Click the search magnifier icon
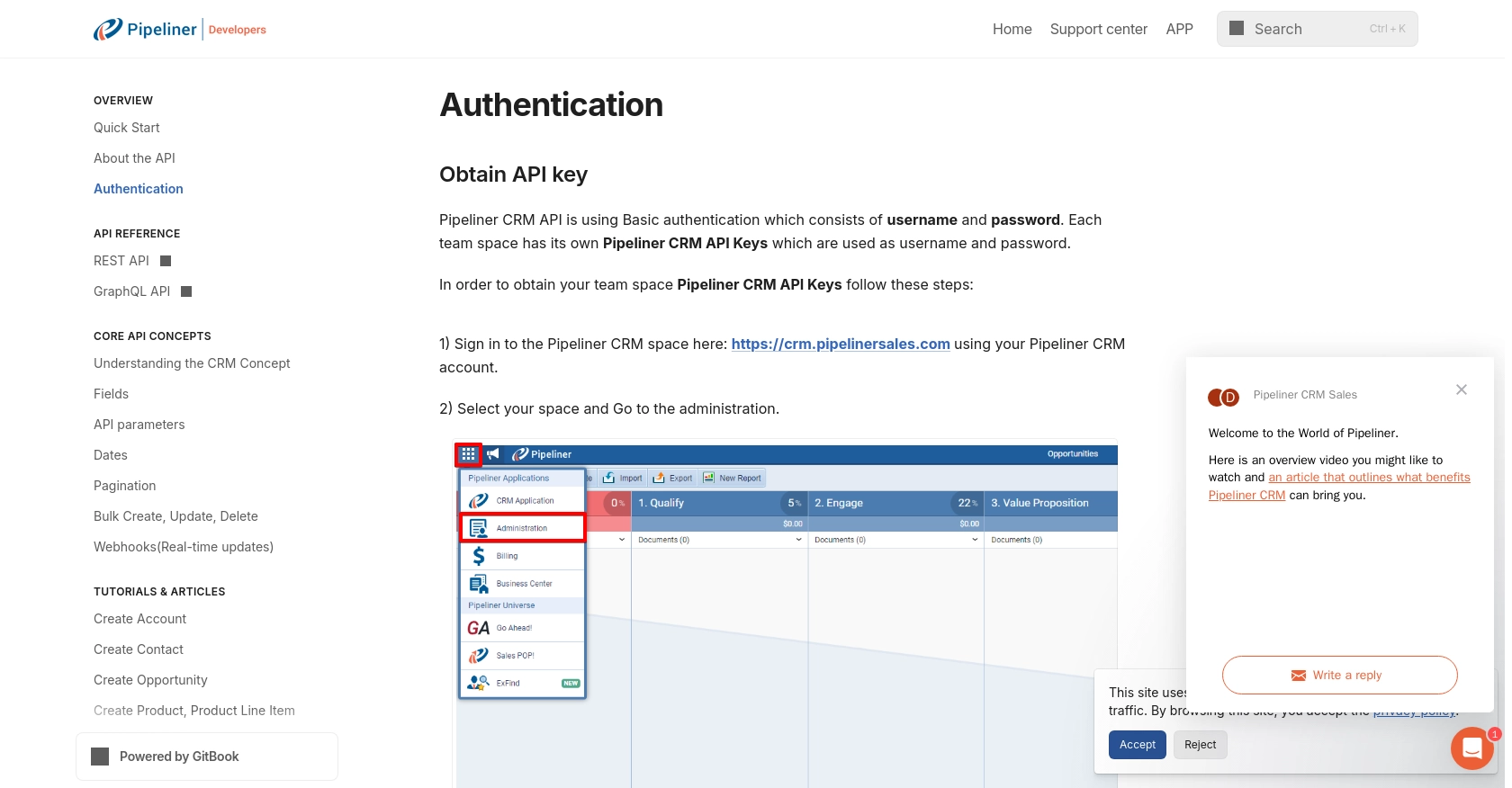 click(1237, 29)
